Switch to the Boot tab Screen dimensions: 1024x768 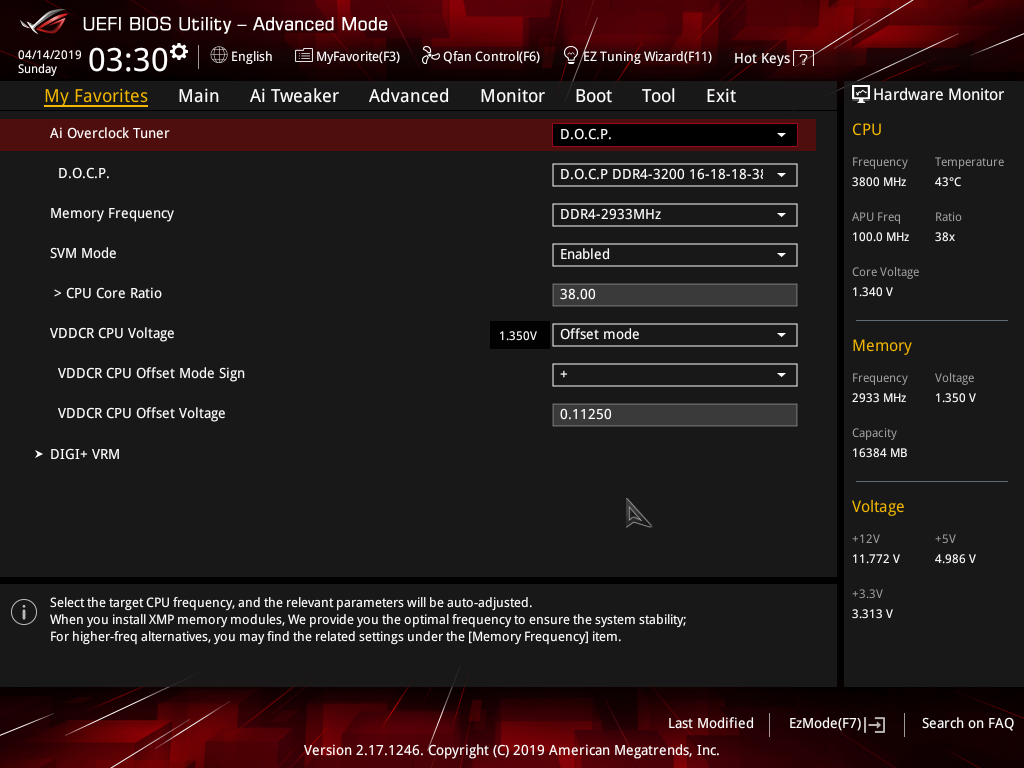tap(593, 96)
